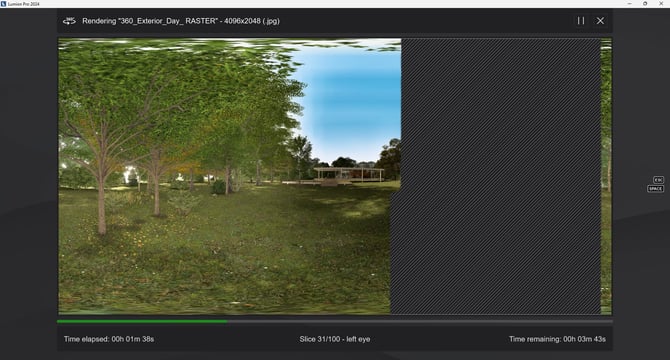Minimize the Lumion window

(629, 3)
